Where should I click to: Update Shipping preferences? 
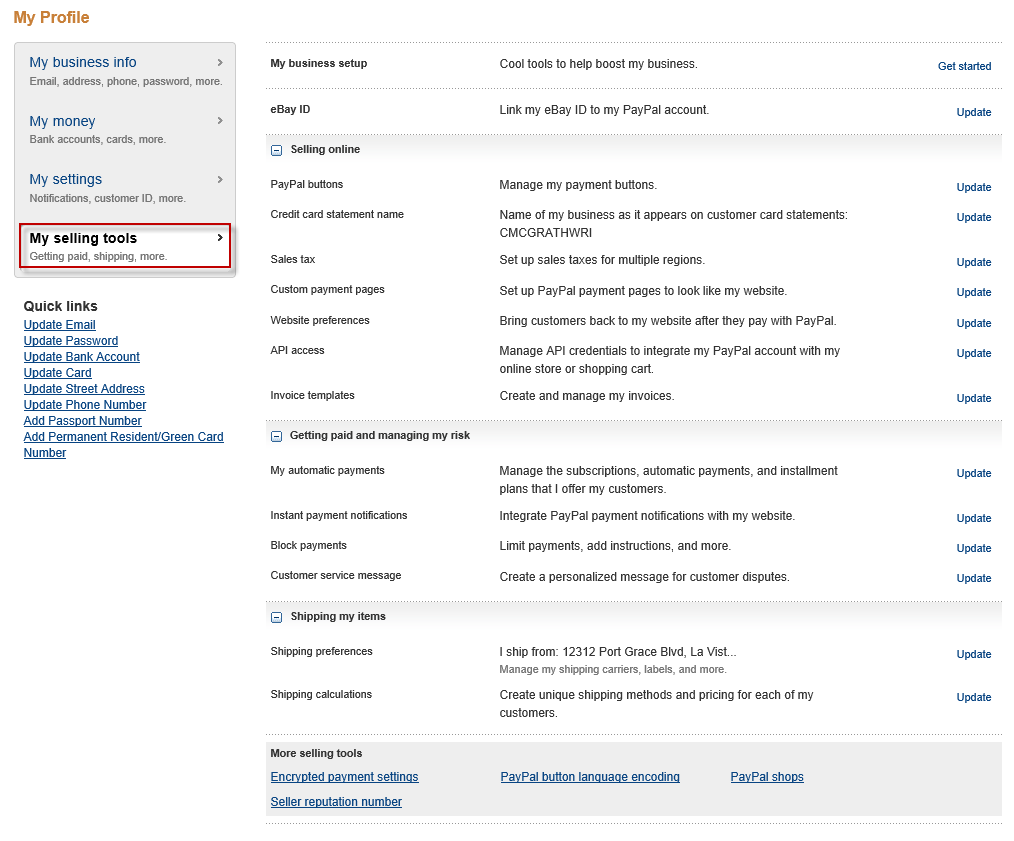(x=973, y=654)
